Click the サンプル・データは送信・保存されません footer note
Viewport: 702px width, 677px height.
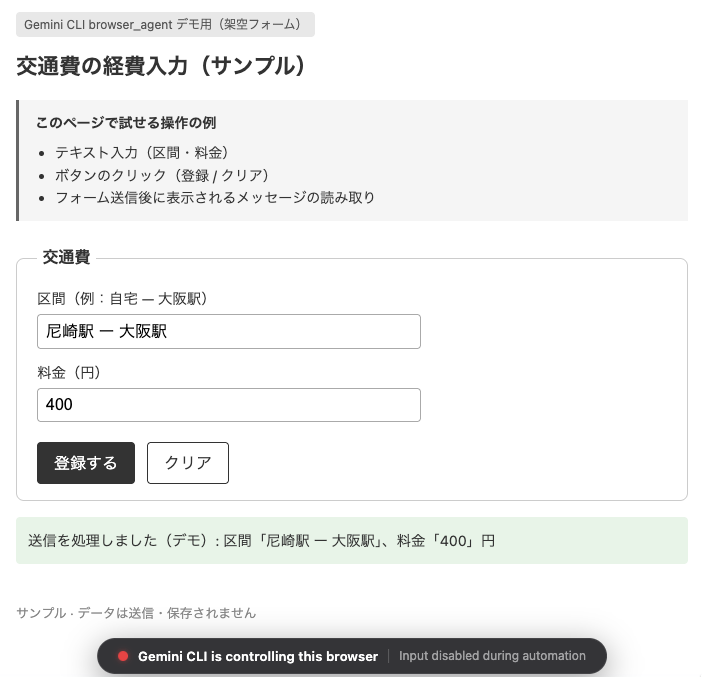coord(136,613)
